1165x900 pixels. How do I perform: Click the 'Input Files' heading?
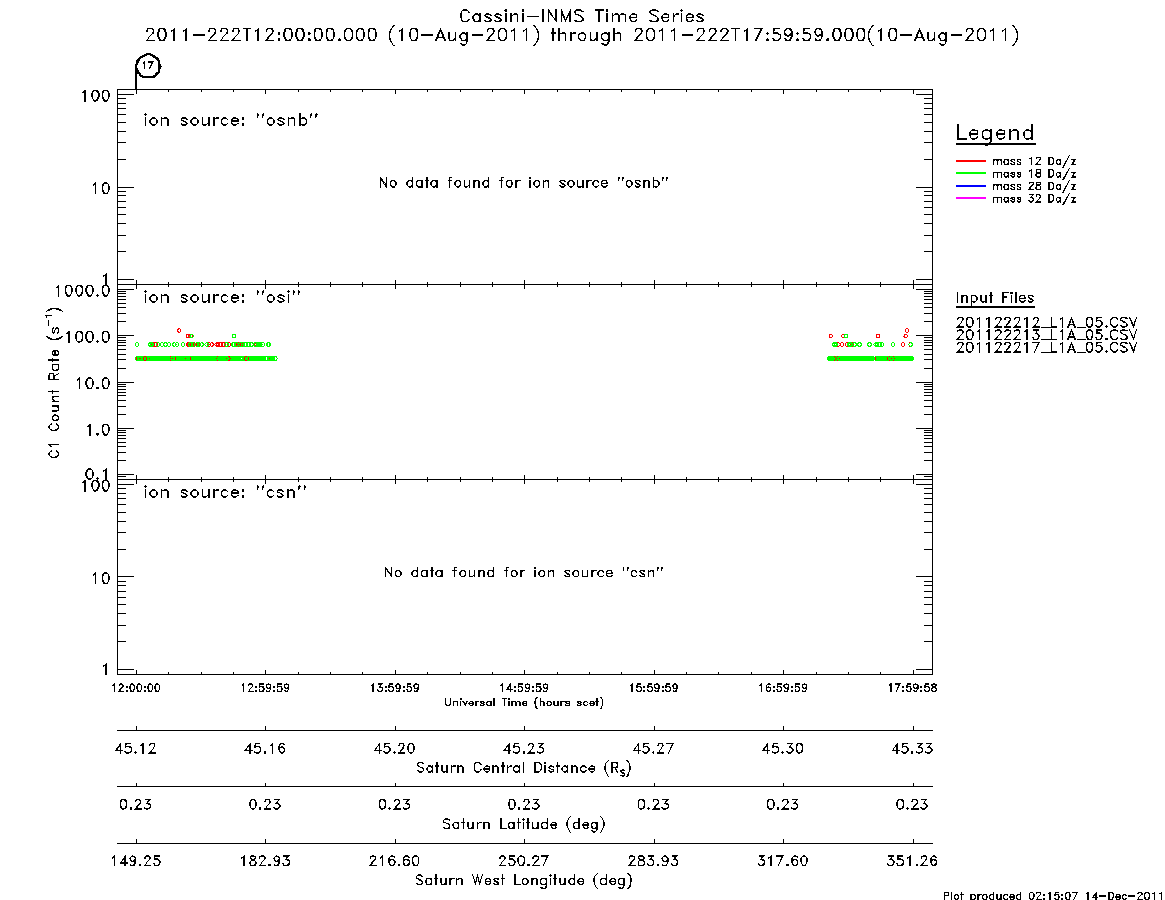point(995,298)
